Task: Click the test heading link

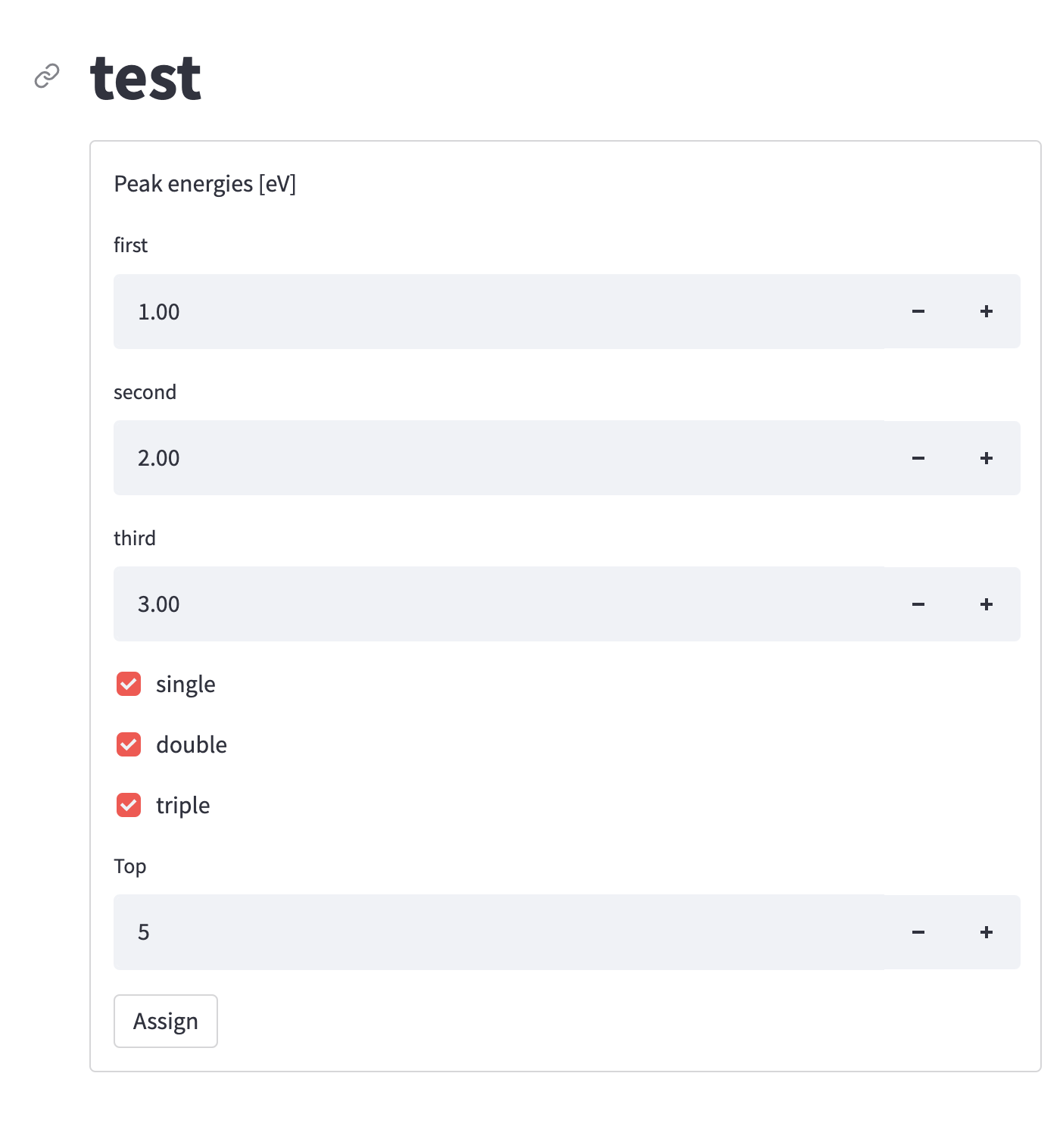Action: pyautogui.click(x=145, y=76)
